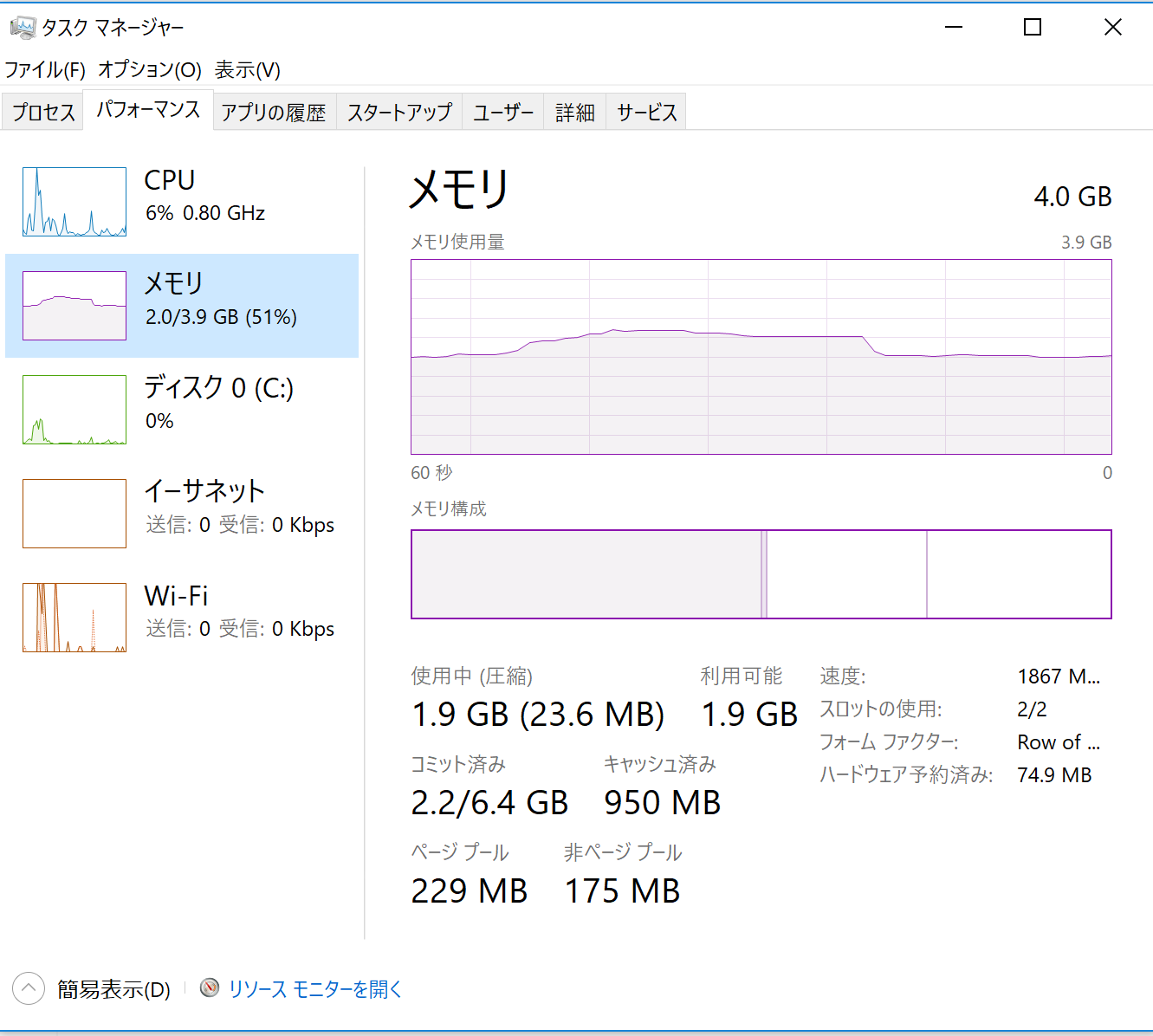Viewport: 1153px width, 1036px height.
Task: Select the CPU usage graph thumbnail
Action: click(74, 202)
